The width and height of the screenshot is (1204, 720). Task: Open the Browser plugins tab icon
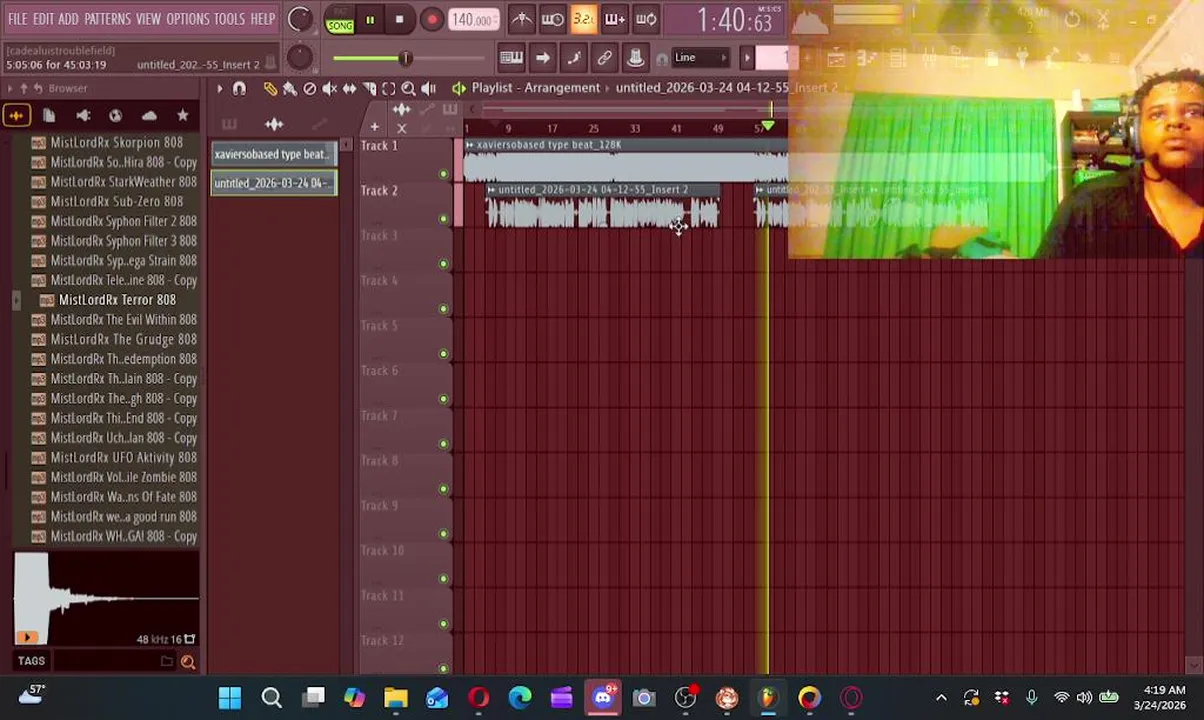[x=83, y=116]
